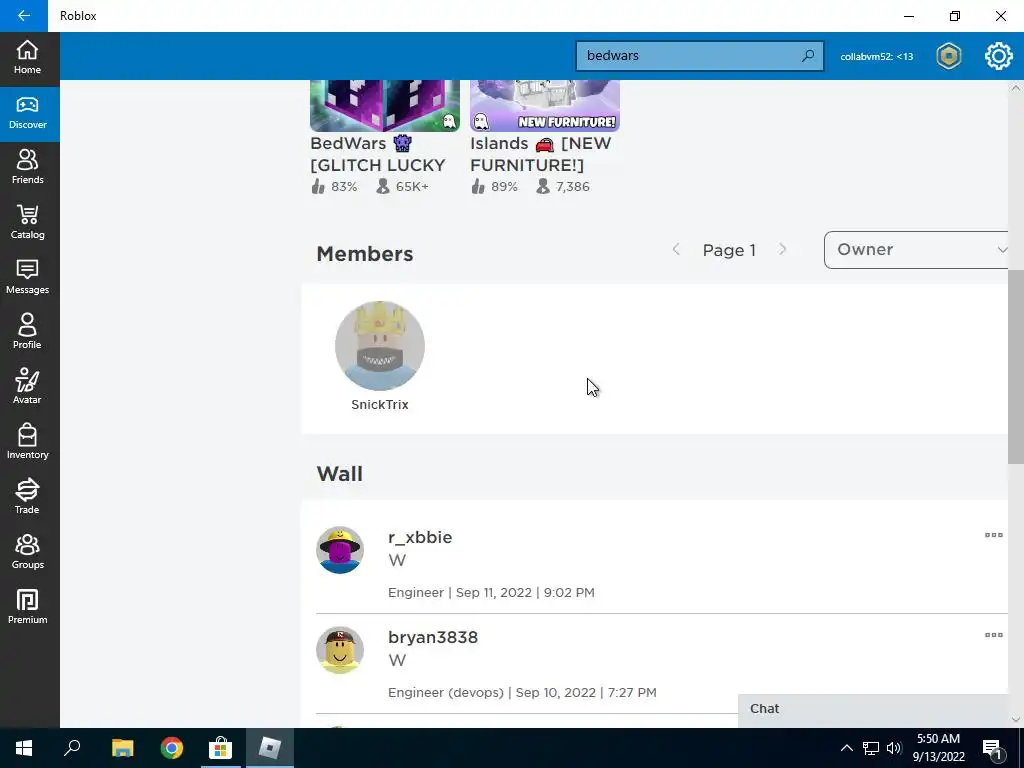Screen dimensions: 1024x768
Task: Open the network tray icon
Action: [x=871, y=748]
